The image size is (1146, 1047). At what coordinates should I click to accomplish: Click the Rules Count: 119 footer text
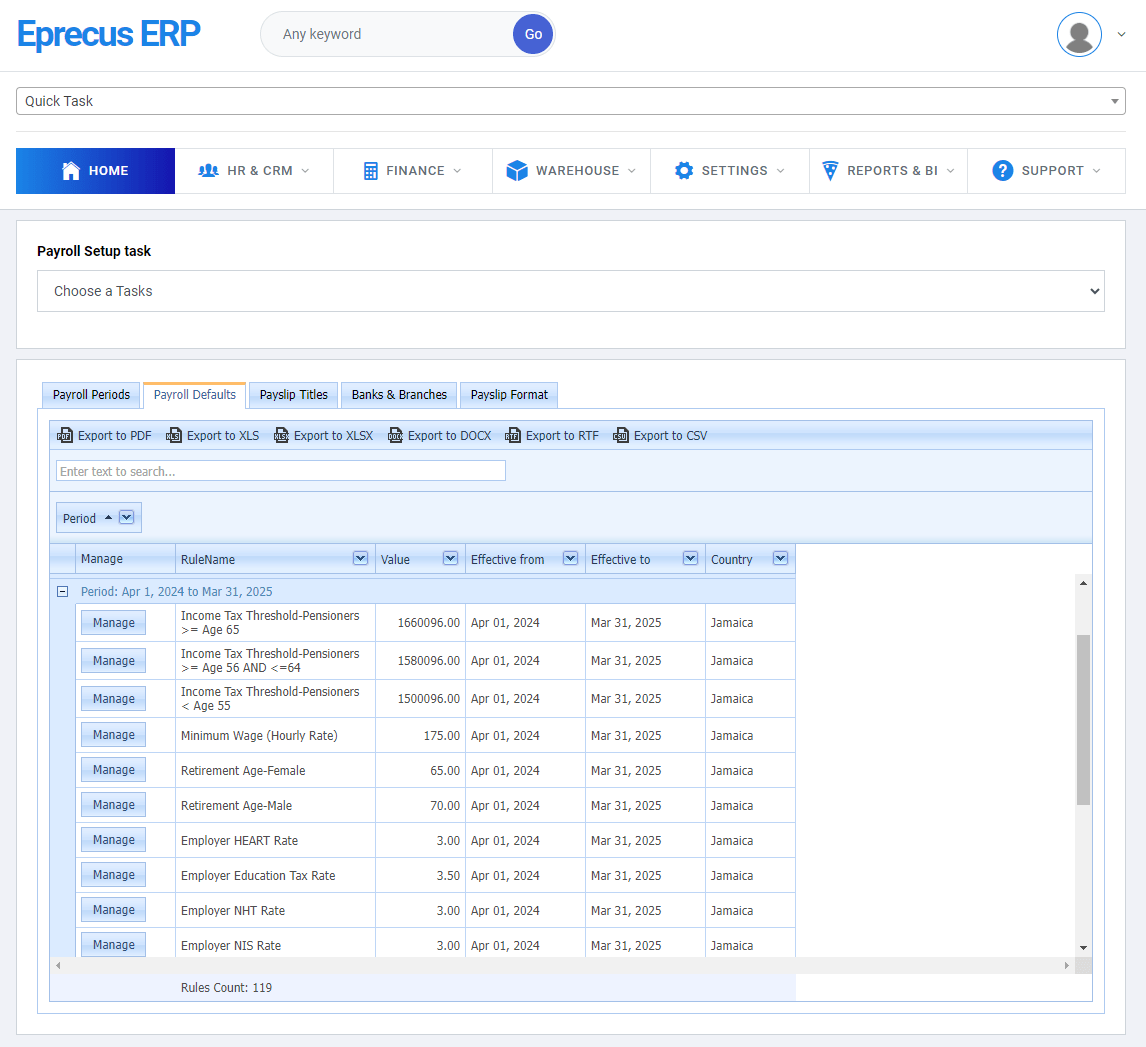click(227, 987)
